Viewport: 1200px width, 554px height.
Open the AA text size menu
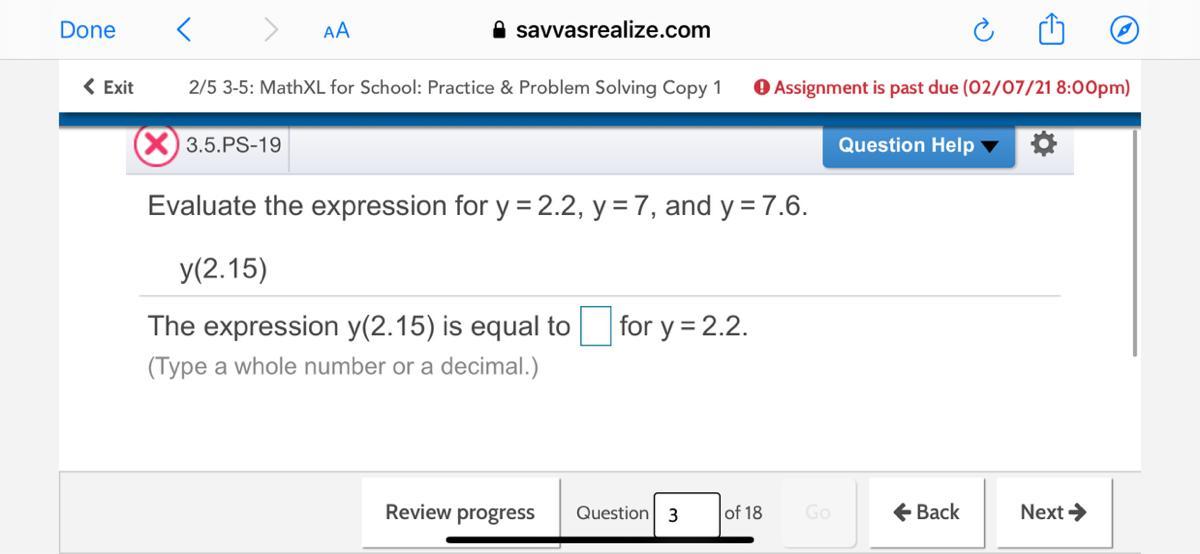pyautogui.click(x=336, y=30)
